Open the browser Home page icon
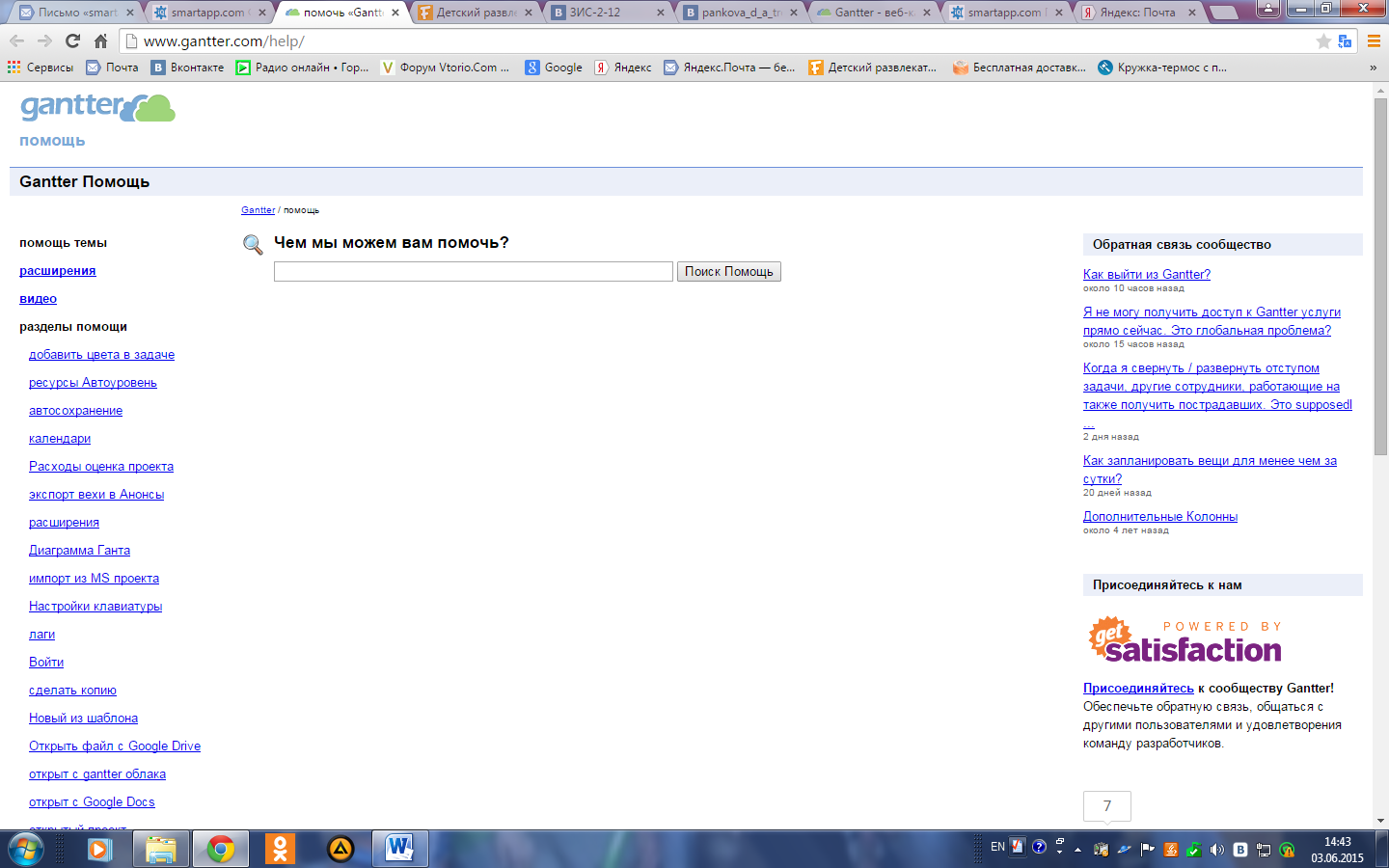Image resolution: width=1389 pixels, height=868 pixels. 100,41
